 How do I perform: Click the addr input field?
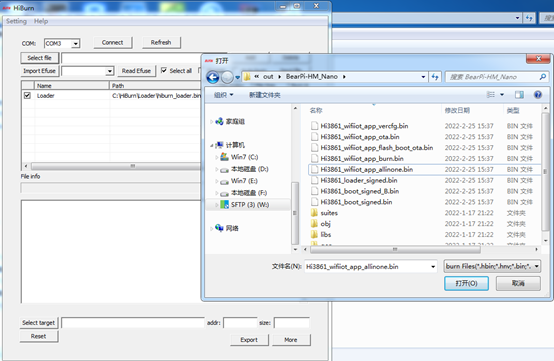click(240, 323)
